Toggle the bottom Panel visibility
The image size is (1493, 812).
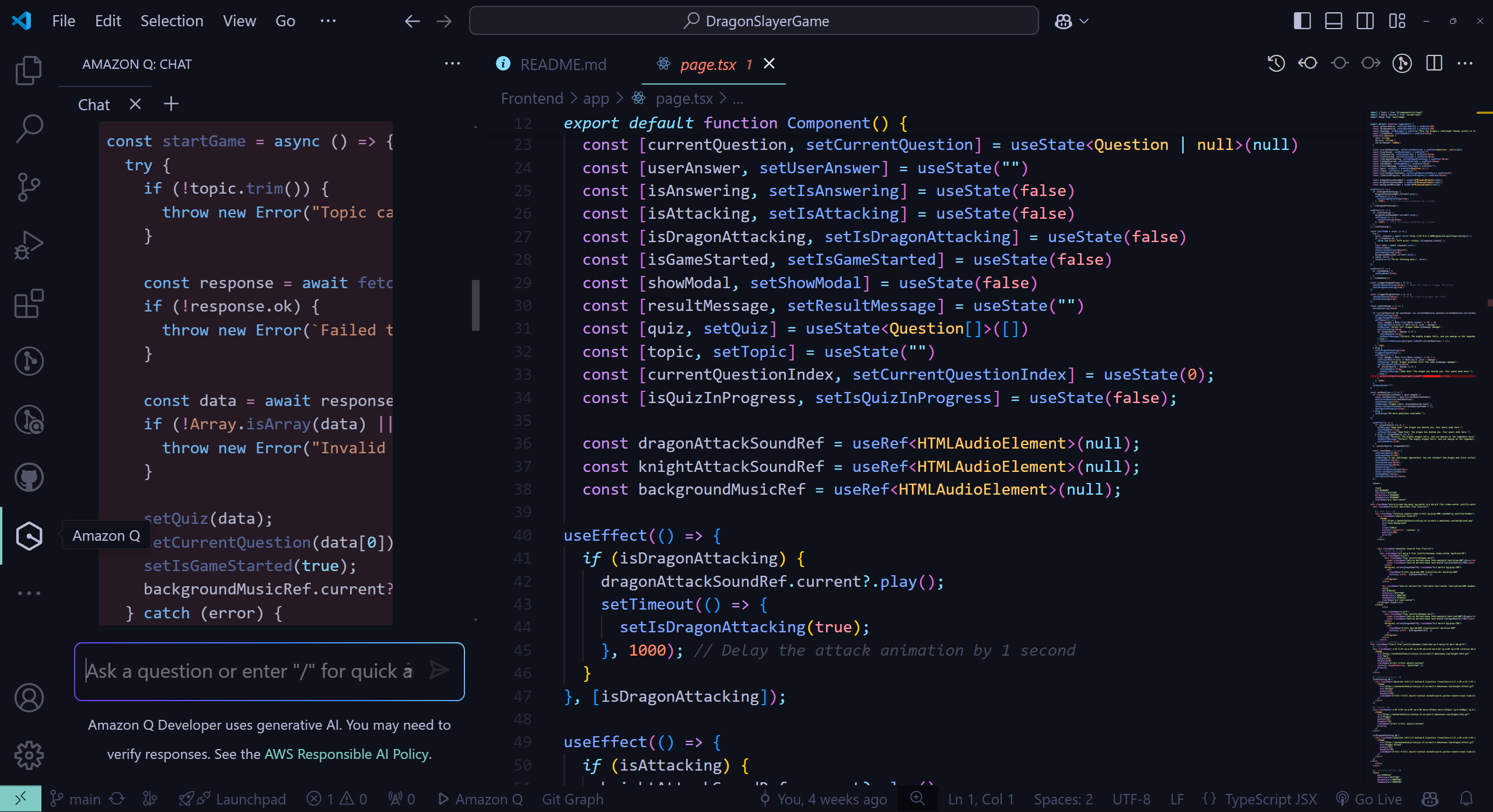tap(1333, 21)
